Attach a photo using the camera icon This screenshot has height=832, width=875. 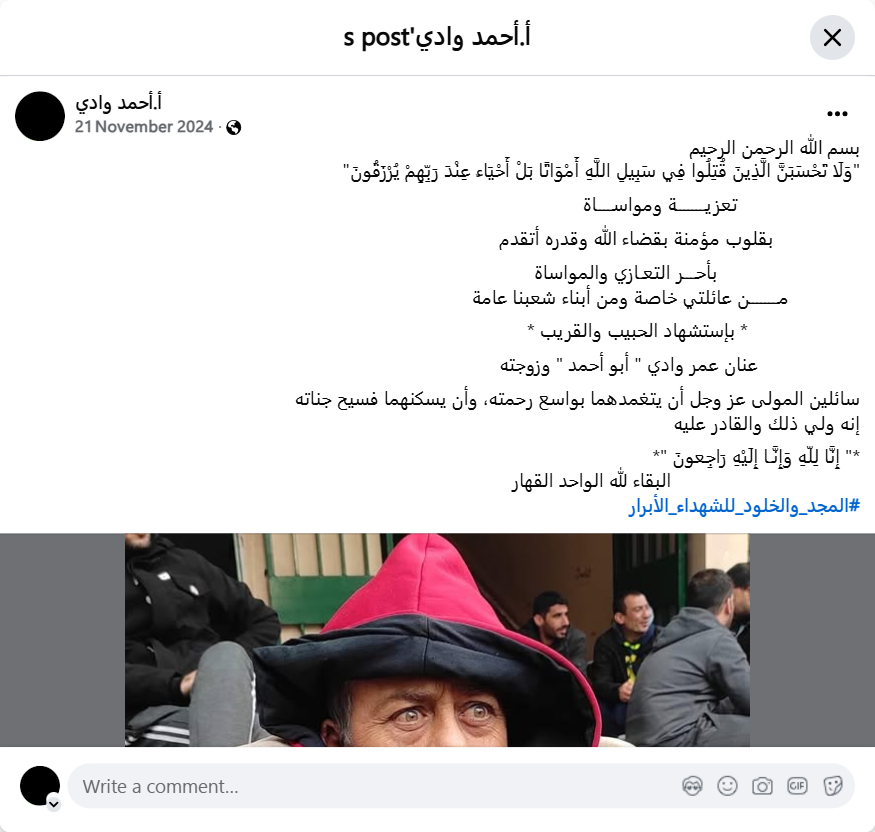pos(762,786)
